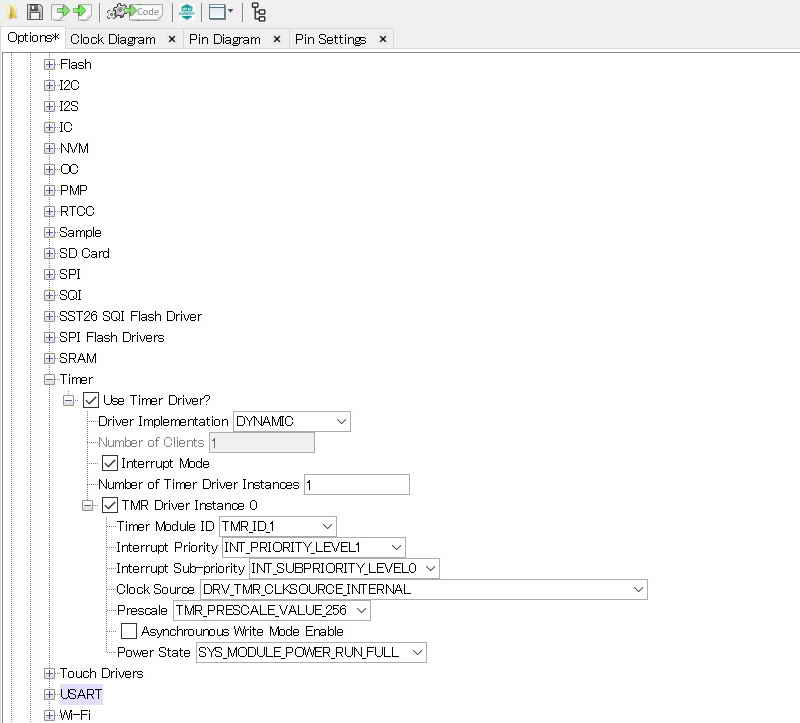Click the Flash label in tree
Screen dimensions: 800x723
click(x=76, y=64)
